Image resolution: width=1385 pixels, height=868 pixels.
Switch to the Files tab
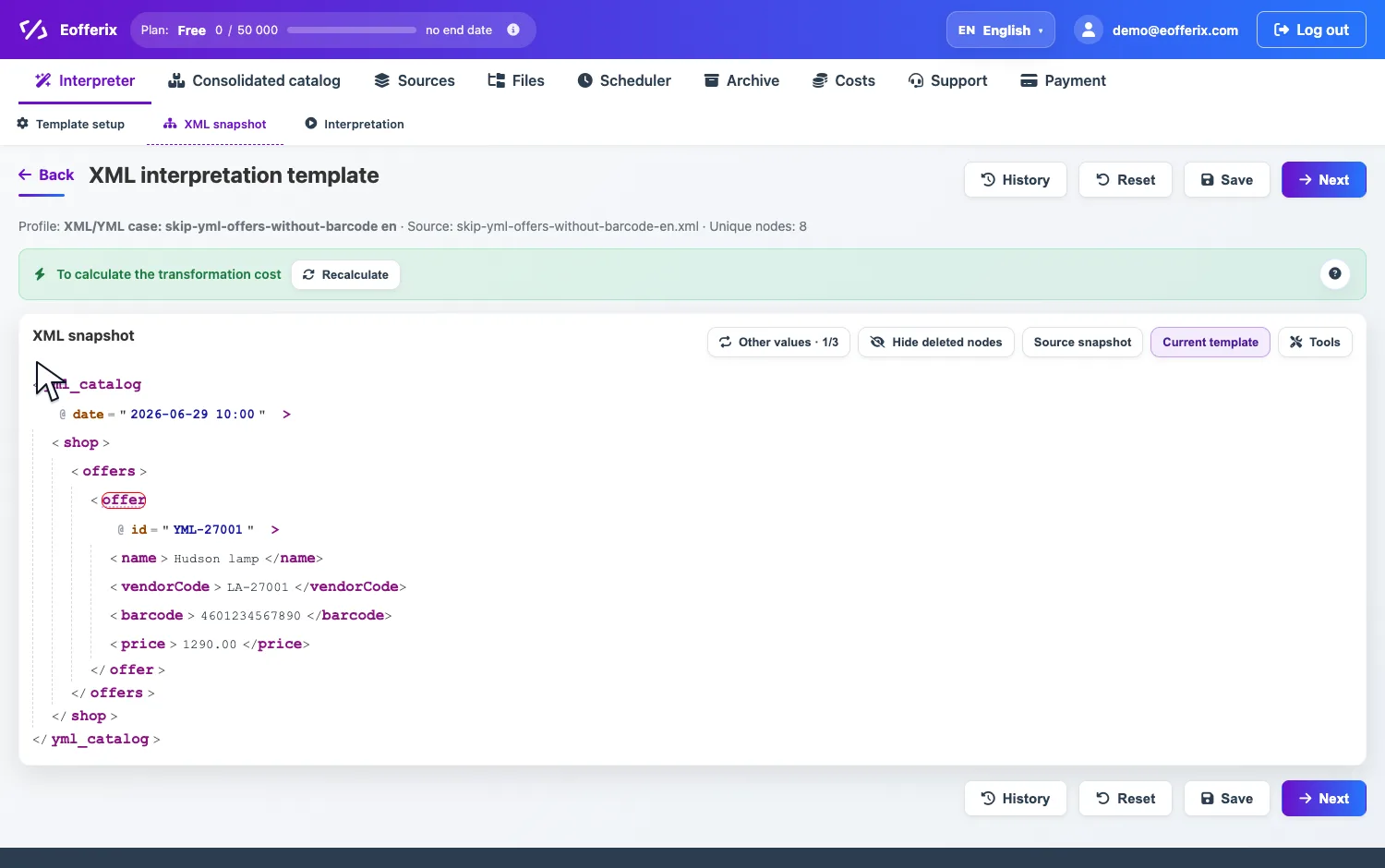tap(516, 80)
